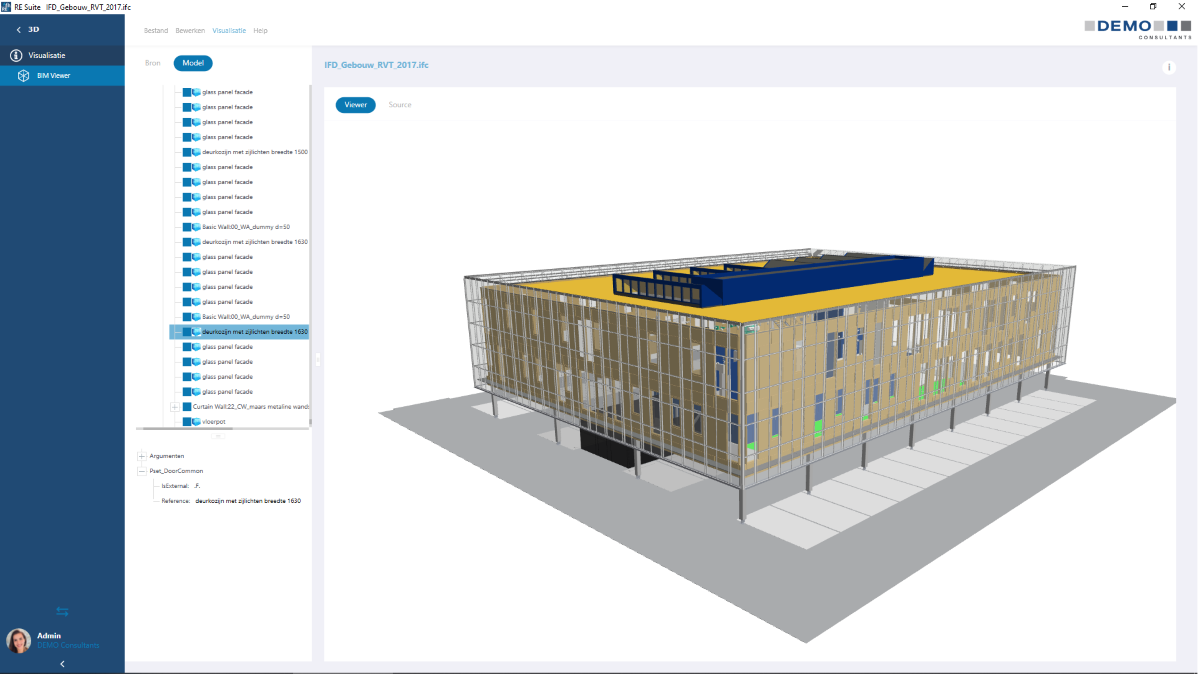Open the info icon at top-right of viewer
1200x674 pixels.
pos(1167,67)
